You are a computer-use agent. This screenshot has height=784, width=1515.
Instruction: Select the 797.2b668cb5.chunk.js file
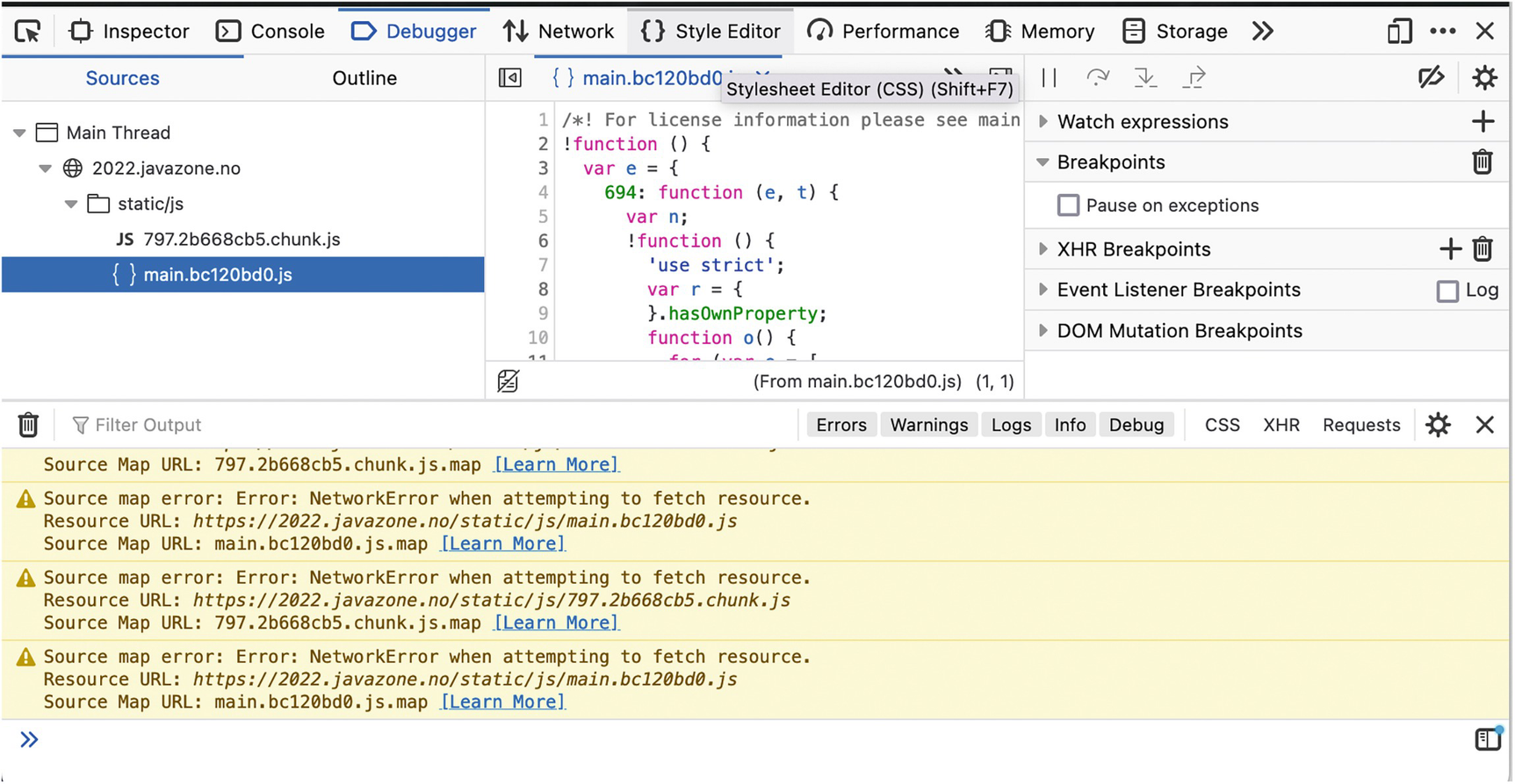click(241, 240)
